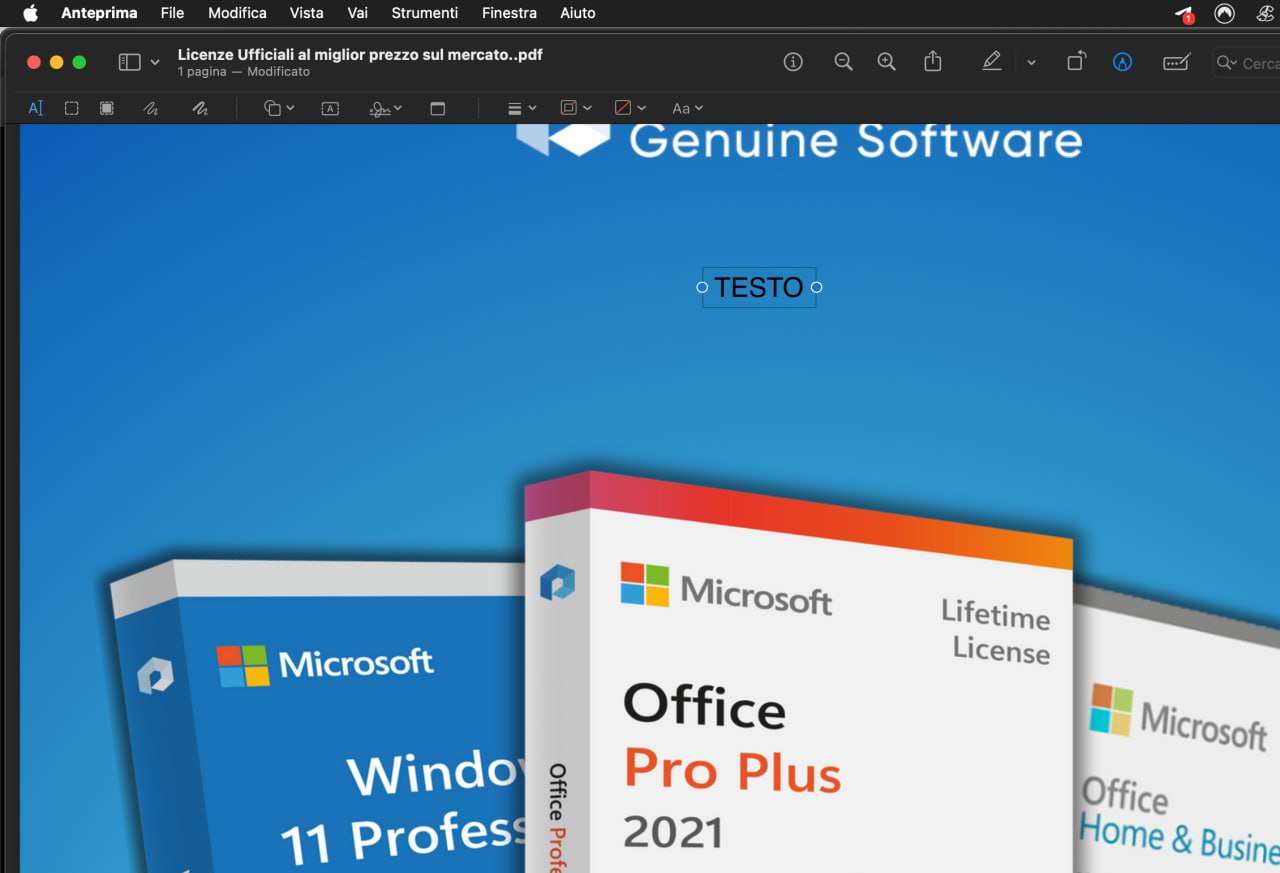Open the circular mountain status icon

[x=1224, y=13]
